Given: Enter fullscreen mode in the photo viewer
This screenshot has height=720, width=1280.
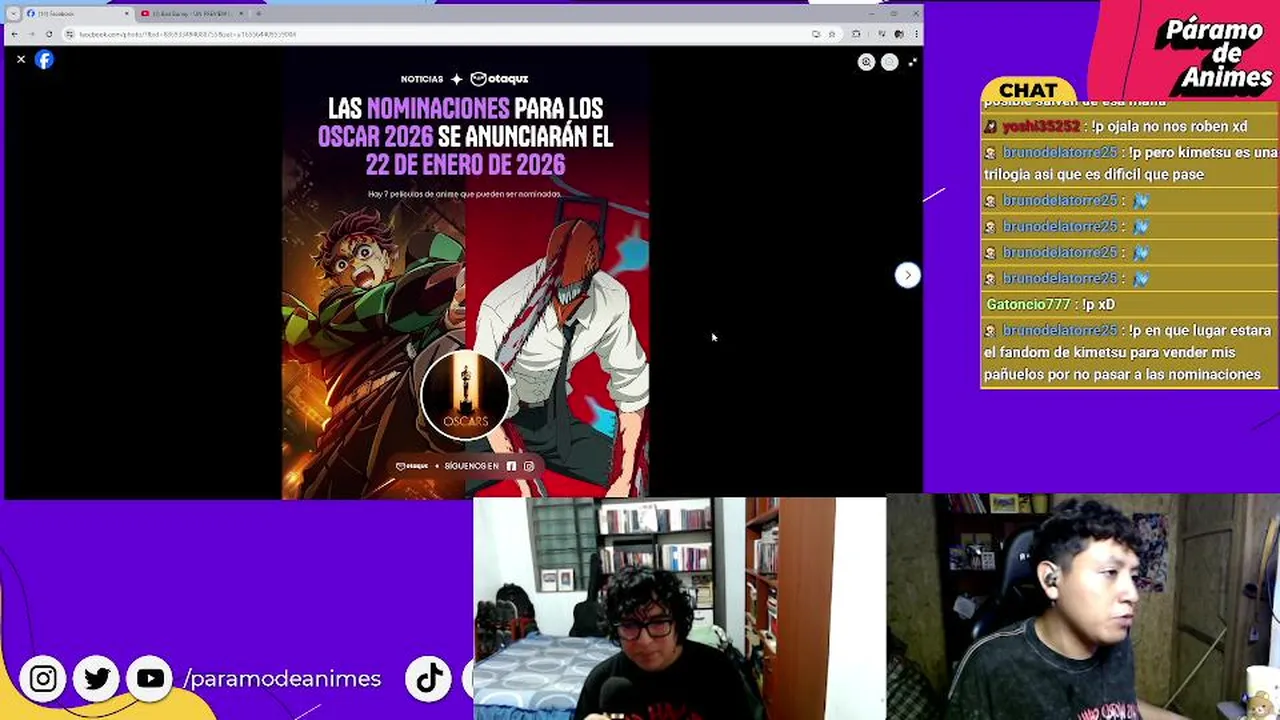Looking at the screenshot, I should point(912,62).
